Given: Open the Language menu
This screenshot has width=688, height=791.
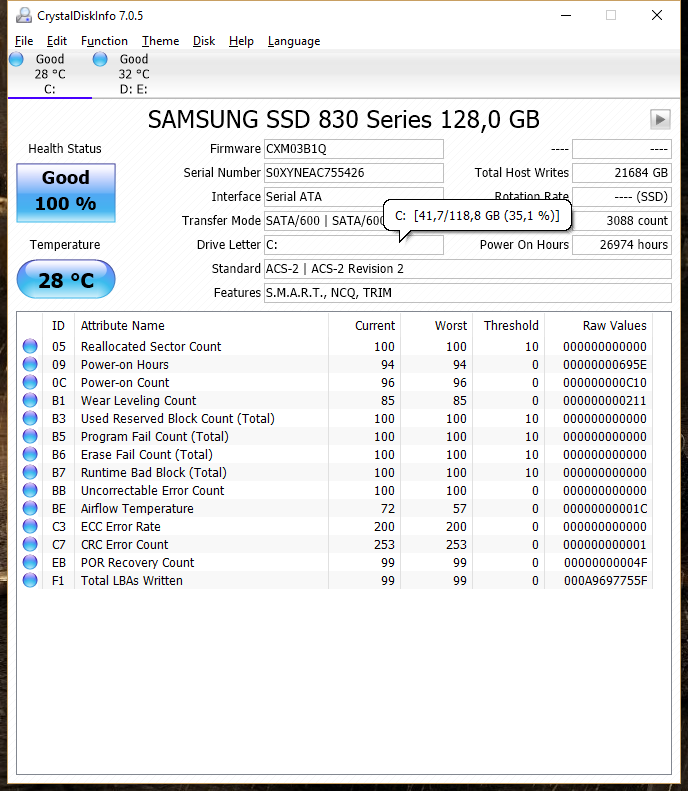Looking at the screenshot, I should [x=294, y=41].
